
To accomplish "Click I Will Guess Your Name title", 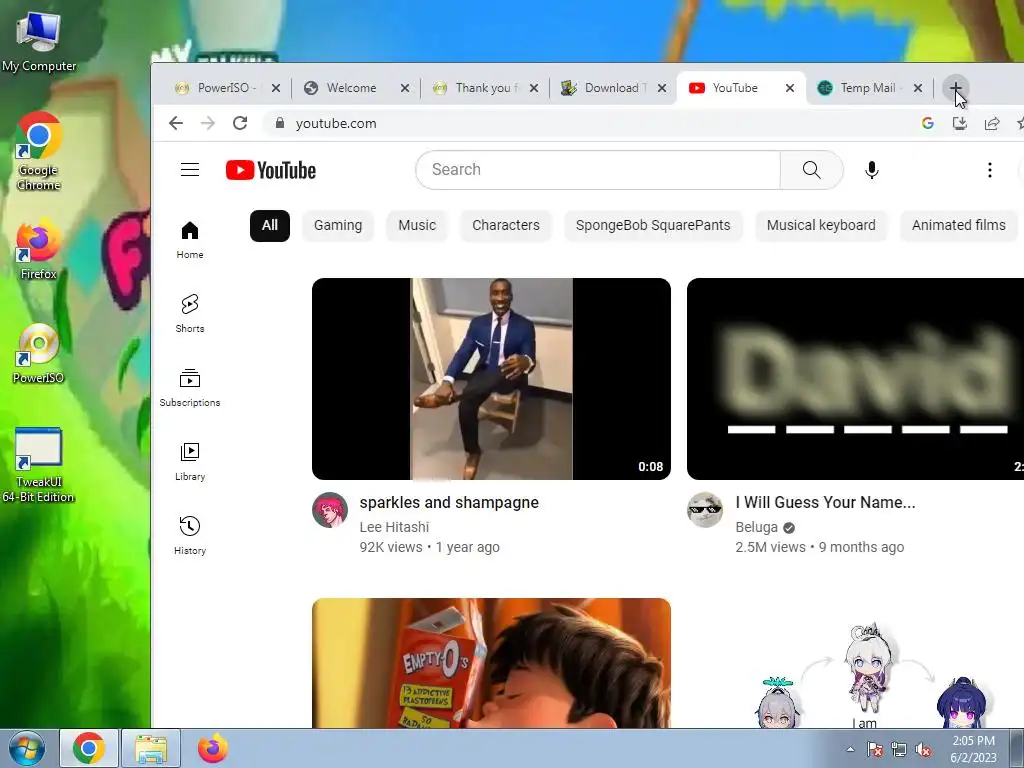I will 825,502.
